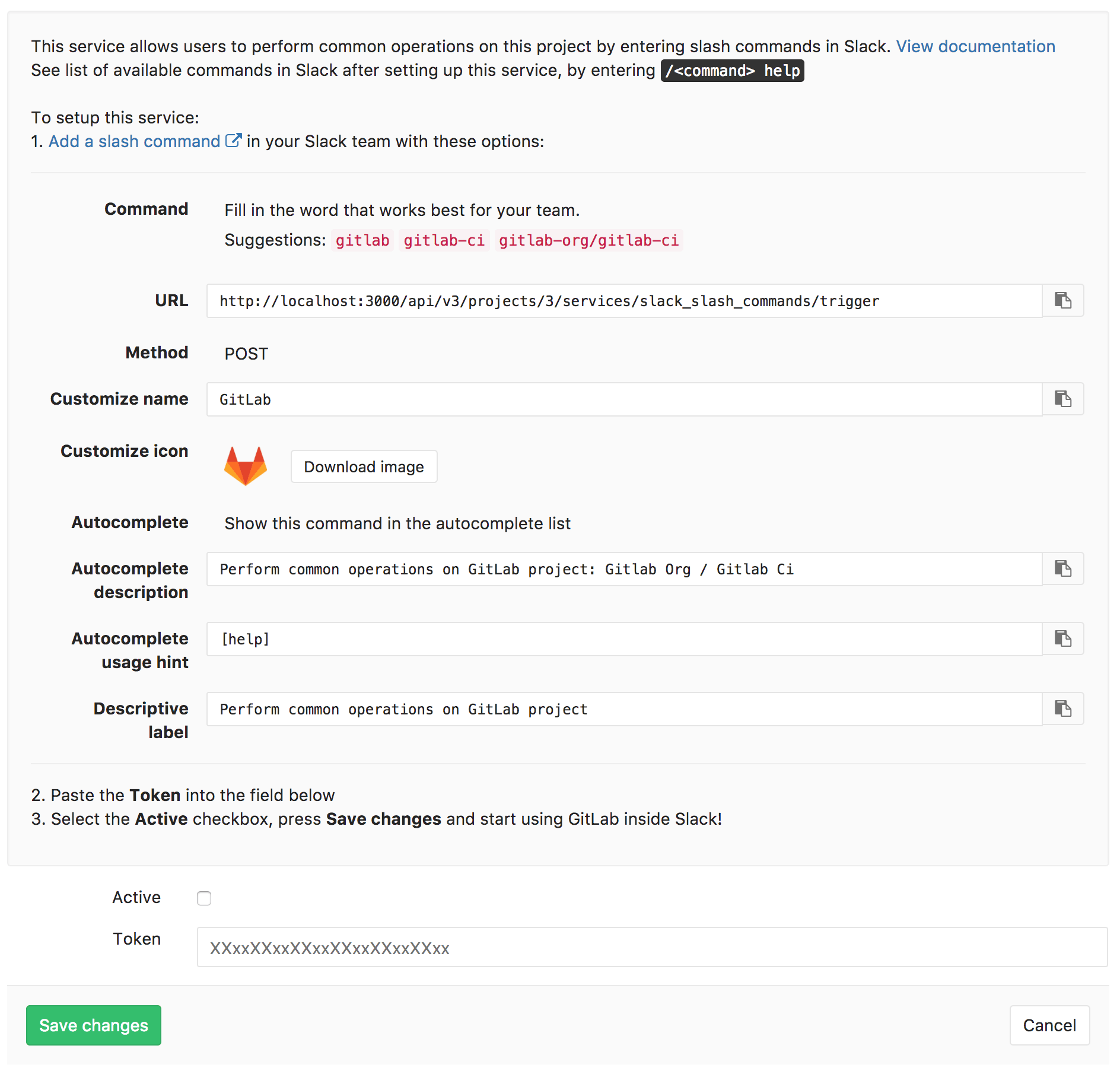
Task: Copy the autocomplete description text
Action: click(x=1062, y=568)
